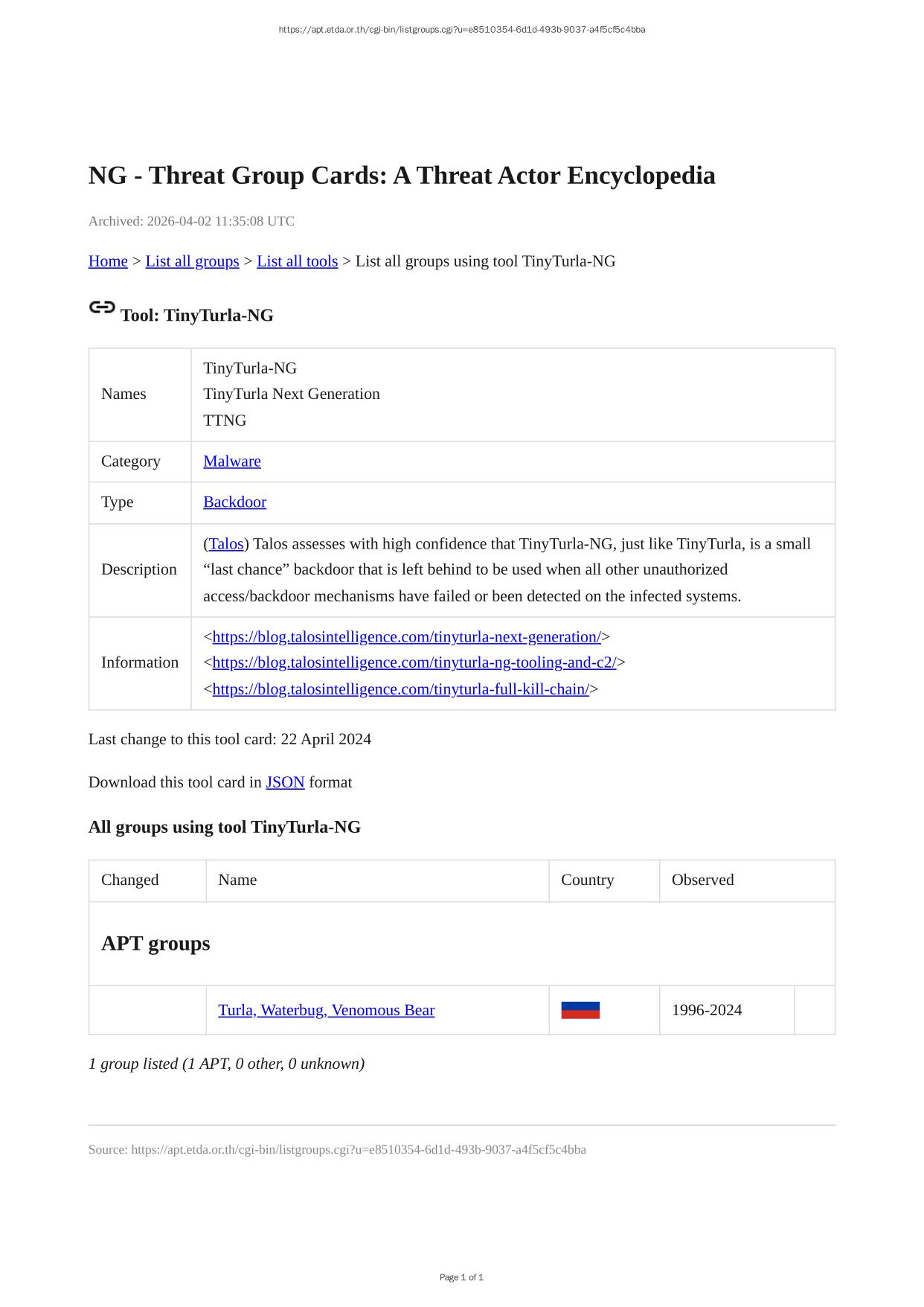The image size is (924, 1307).
Task: Click the Country column header
Action: pos(587,880)
